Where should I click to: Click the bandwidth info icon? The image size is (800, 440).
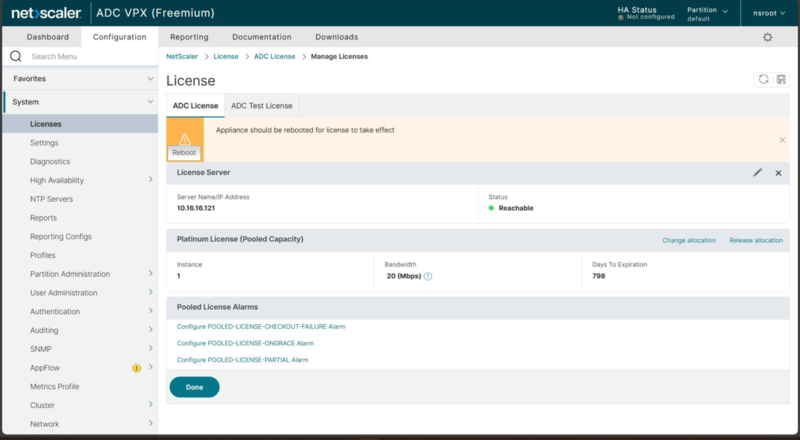428,276
